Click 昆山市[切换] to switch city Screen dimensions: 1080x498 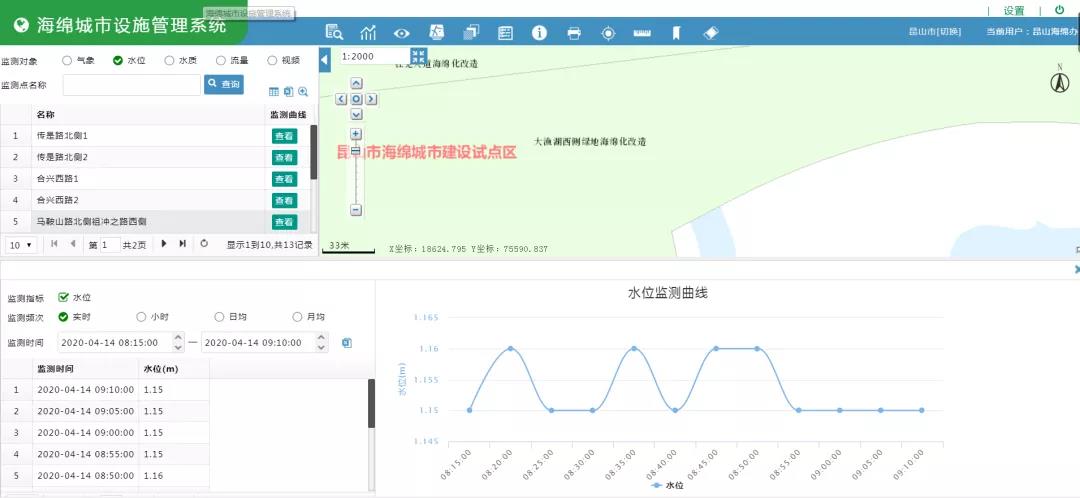pos(936,32)
